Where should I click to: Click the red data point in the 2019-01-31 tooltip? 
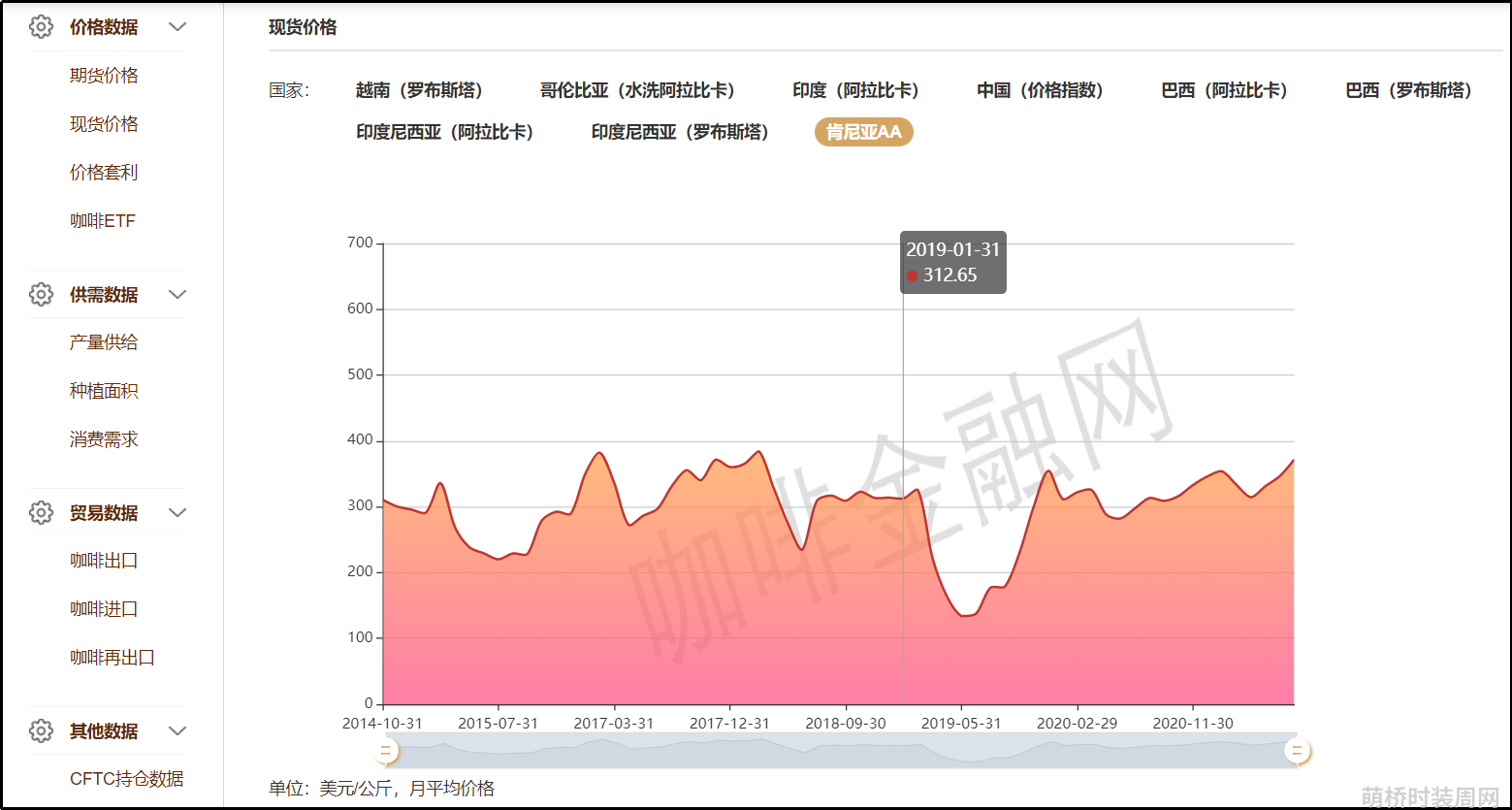(x=913, y=275)
